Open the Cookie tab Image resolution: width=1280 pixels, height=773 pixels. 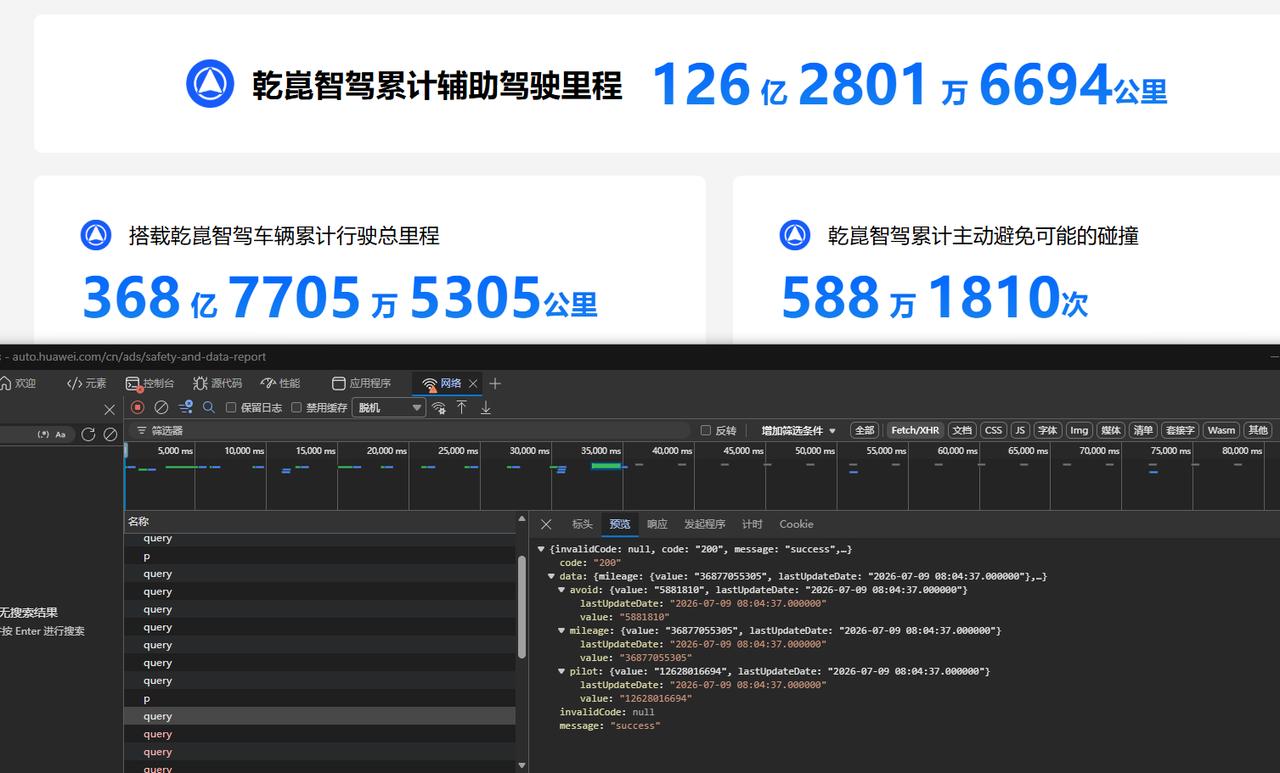[796, 524]
